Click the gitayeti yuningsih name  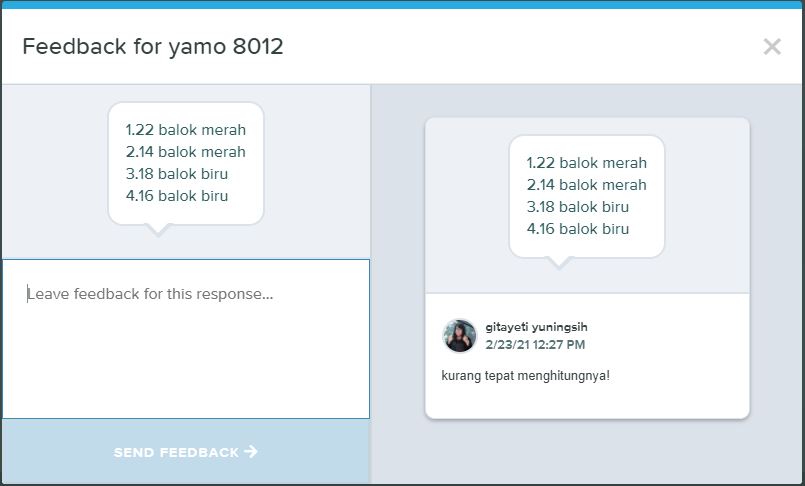[536, 327]
